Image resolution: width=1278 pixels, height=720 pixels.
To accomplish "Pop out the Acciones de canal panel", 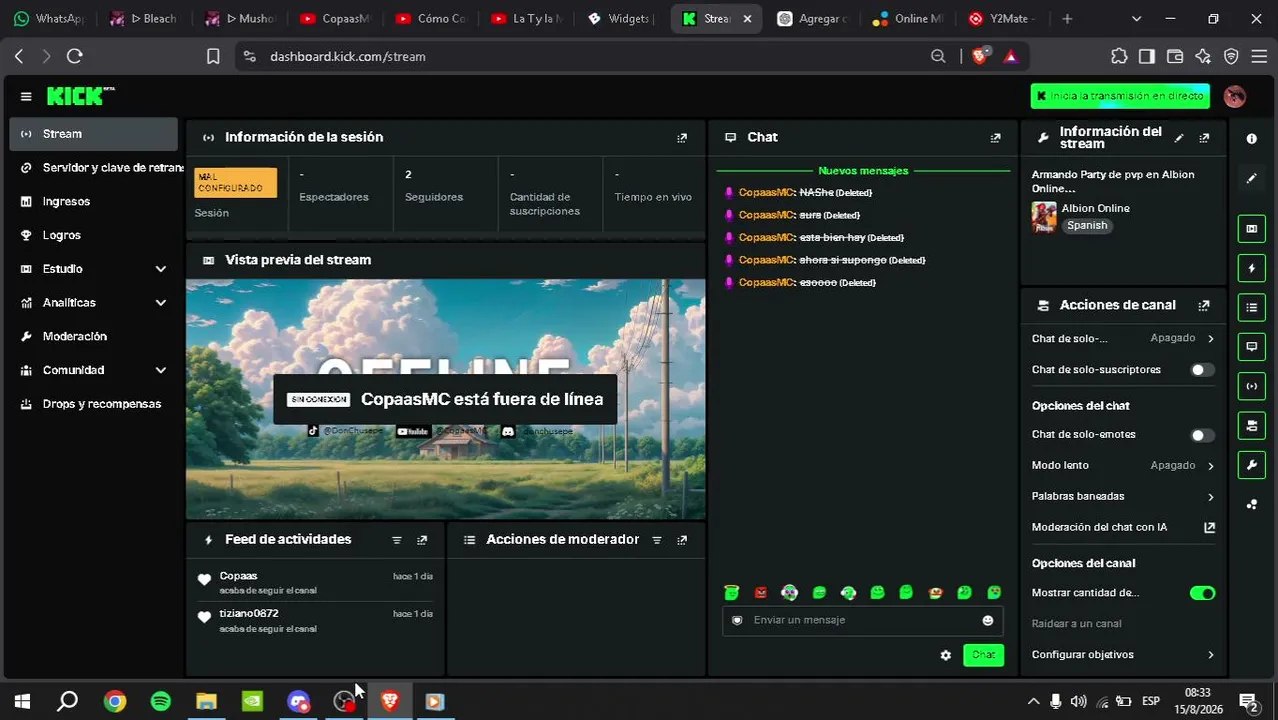I will click(1204, 306).
